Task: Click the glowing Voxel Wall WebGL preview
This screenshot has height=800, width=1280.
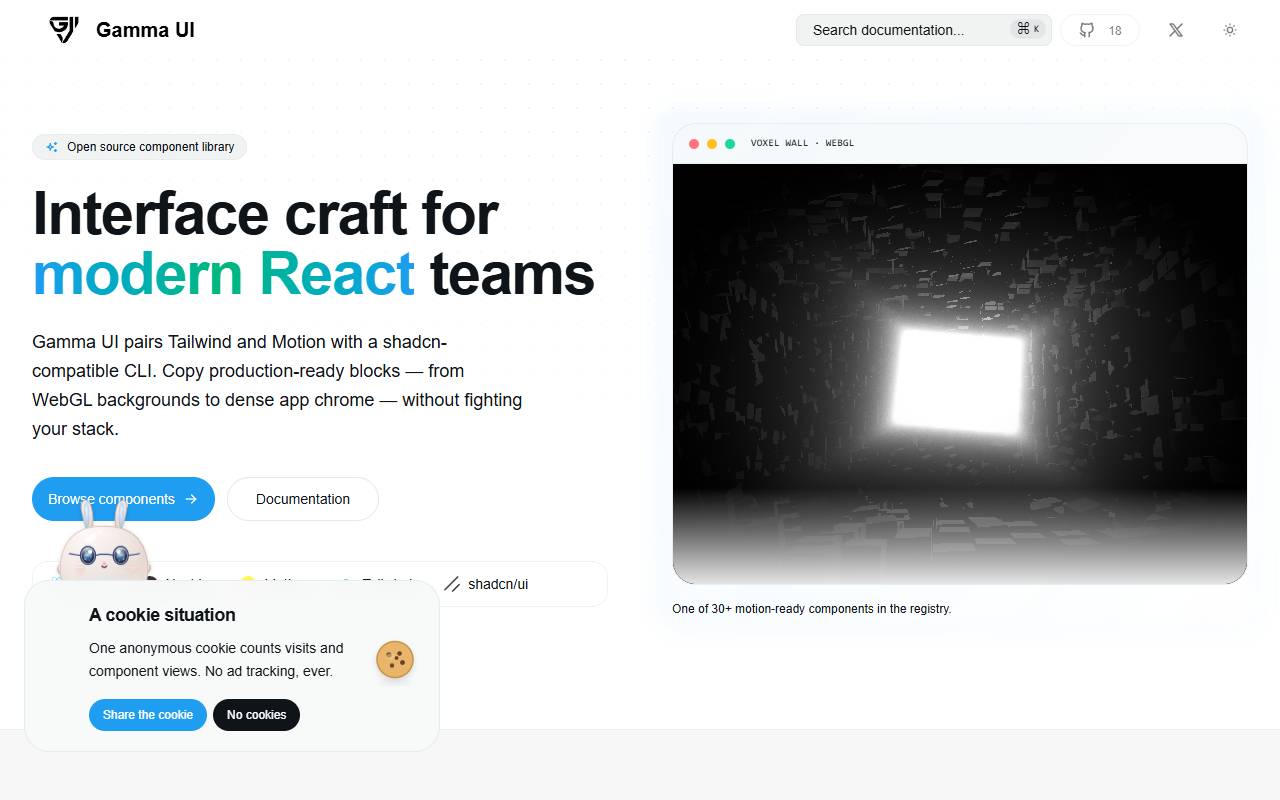Action: point(960,374)
